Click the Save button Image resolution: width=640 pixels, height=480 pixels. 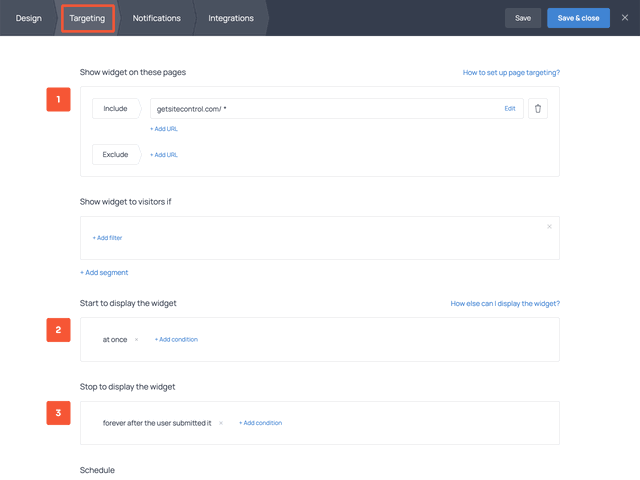[x=523, y=18]
